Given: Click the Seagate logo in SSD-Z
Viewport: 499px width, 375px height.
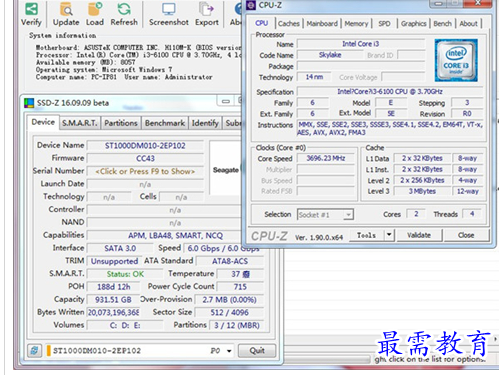Looking at the screenshot, I should click(226, 170).
